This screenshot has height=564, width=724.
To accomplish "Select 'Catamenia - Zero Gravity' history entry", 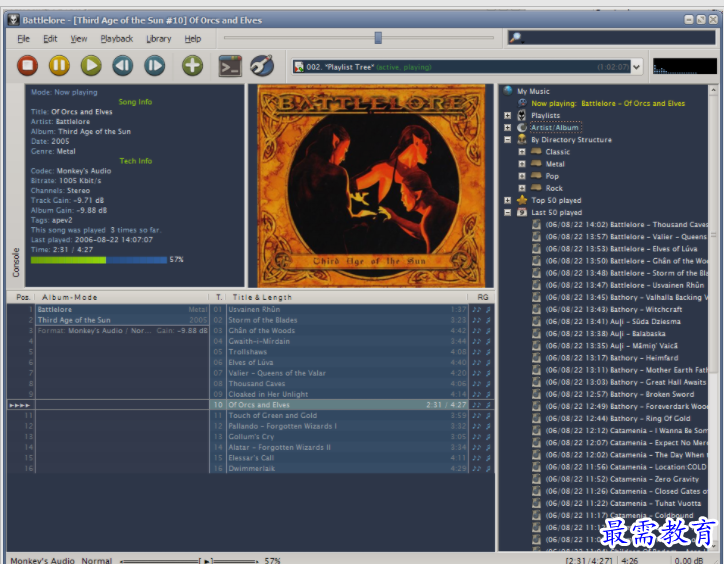I will (x=622, y=479).
